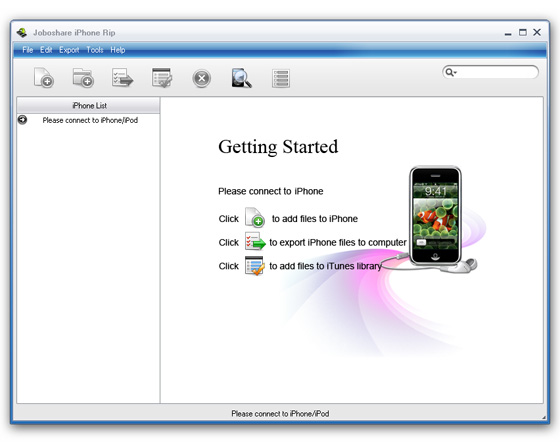Open the search options dropdown arrow
The height and width of the screenshot is (444, 560).
coord(456,73)
